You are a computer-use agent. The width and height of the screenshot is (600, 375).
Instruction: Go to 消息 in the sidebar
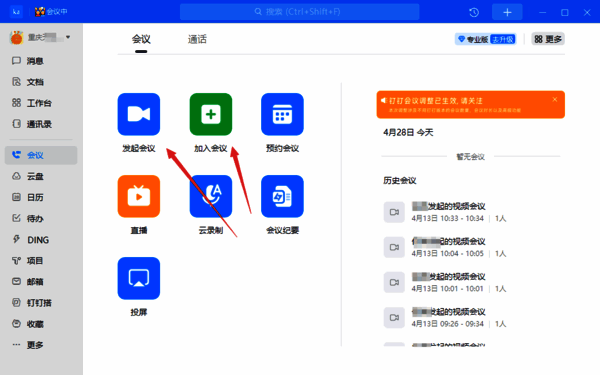tap(41, 61)
